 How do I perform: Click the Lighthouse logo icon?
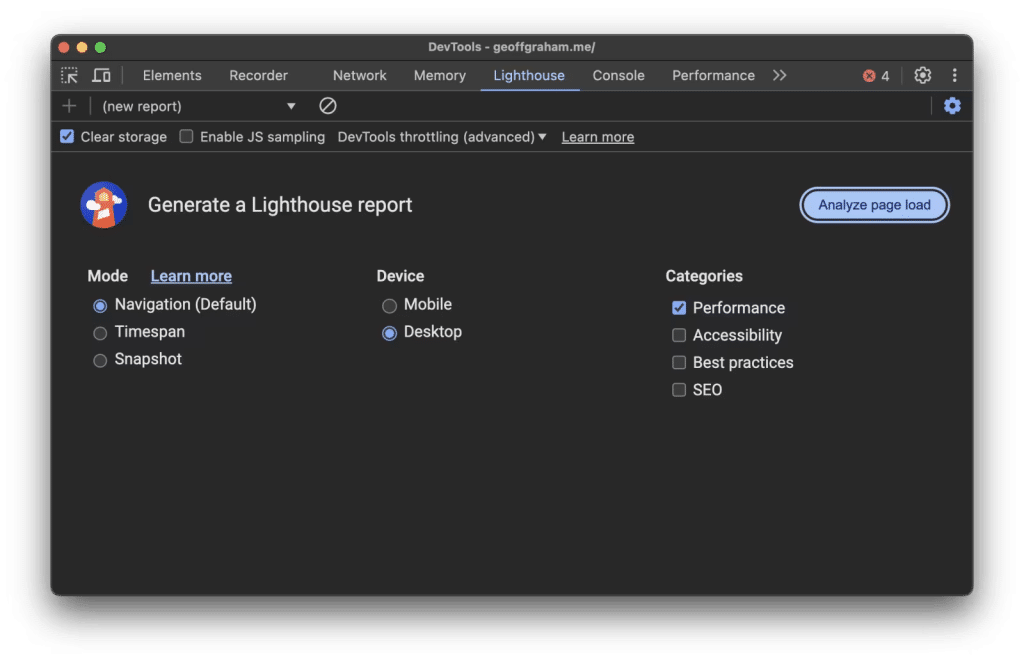tap(104, 205)
